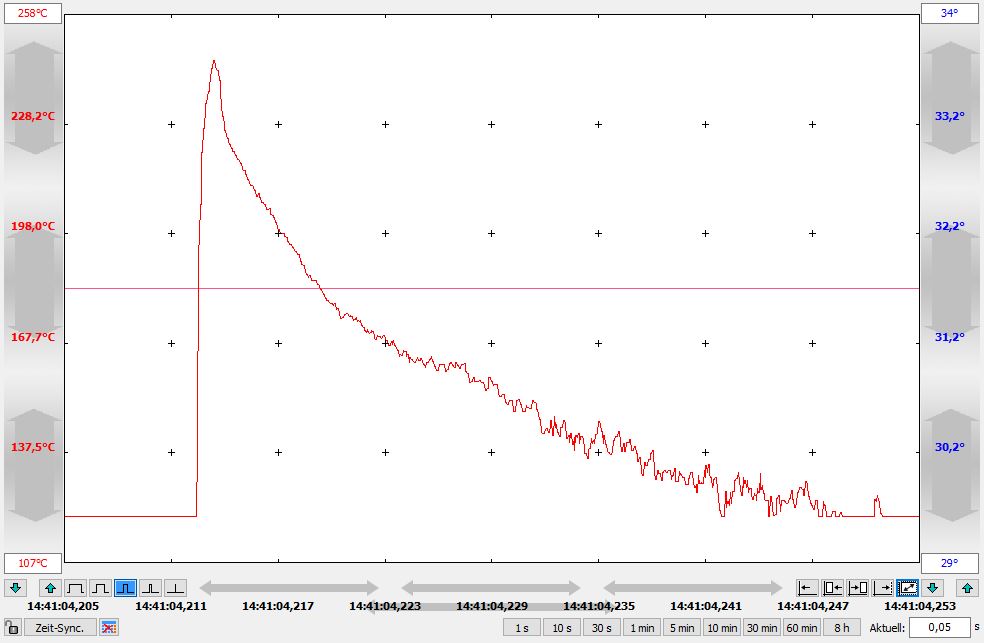Image resolution: width=984 pixels, height=643 pixels.
Task: Click the far bottom-right green up arrow
Action: tap(967, 588)
